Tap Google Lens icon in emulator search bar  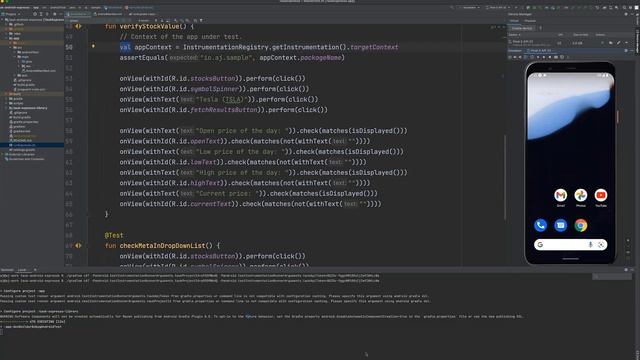601,244
